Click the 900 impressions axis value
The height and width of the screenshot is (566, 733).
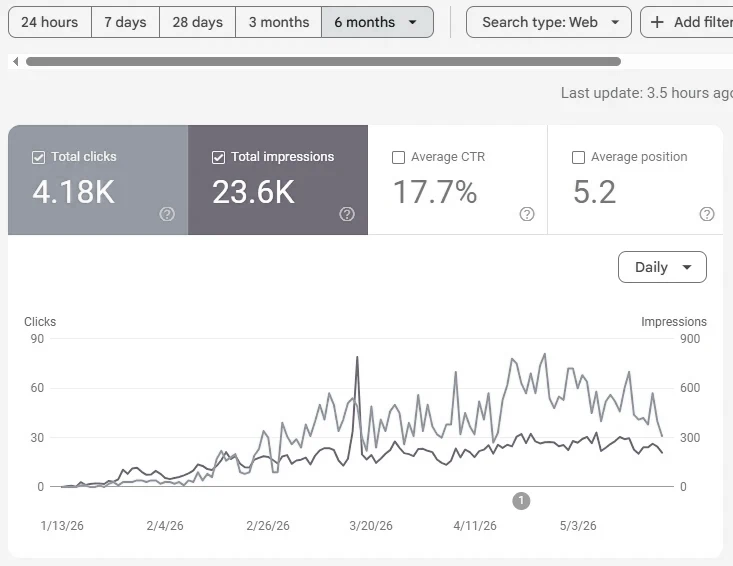(690, 338)
